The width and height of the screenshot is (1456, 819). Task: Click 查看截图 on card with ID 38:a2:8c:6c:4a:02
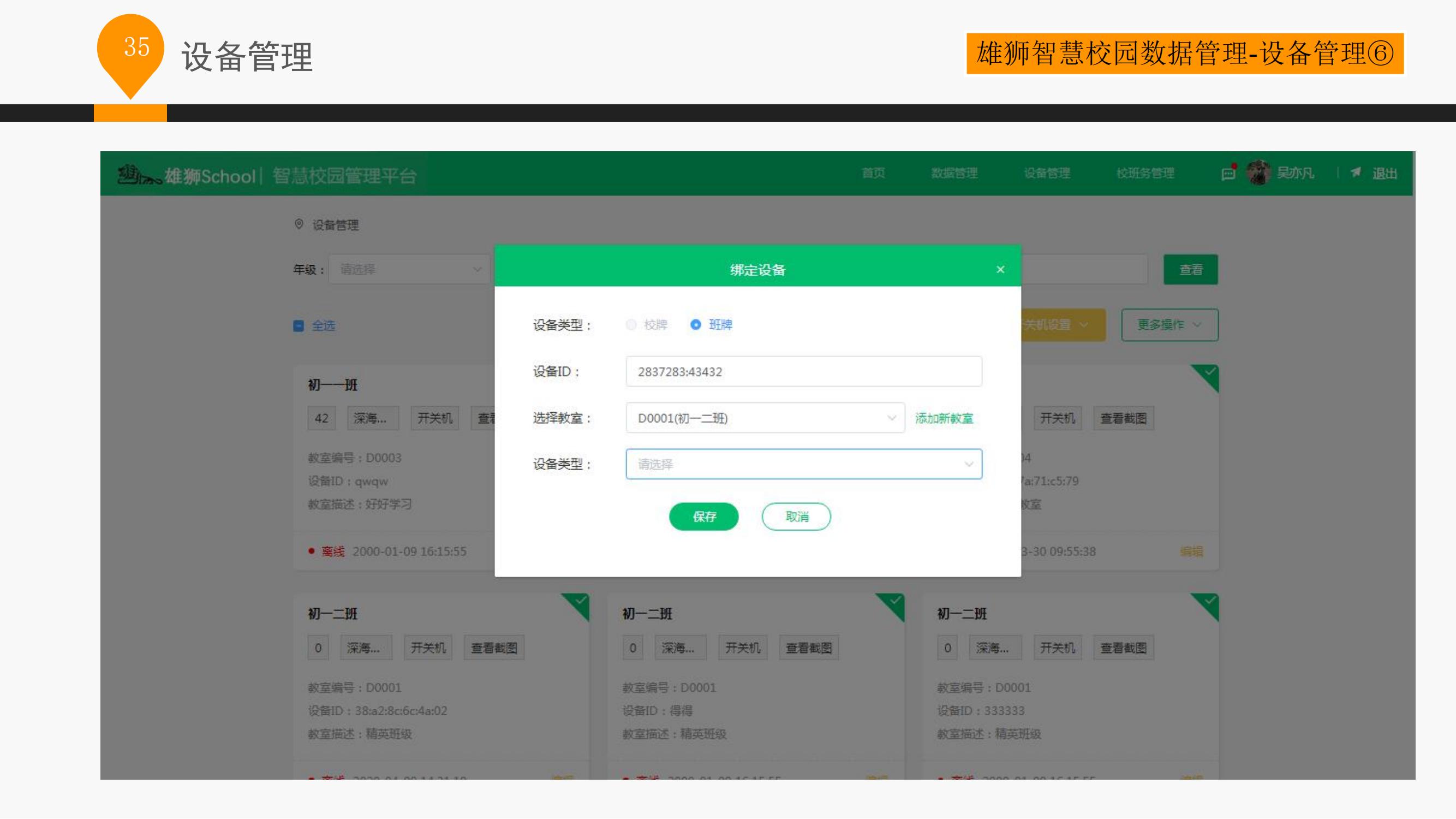click(x=494, y=648)
